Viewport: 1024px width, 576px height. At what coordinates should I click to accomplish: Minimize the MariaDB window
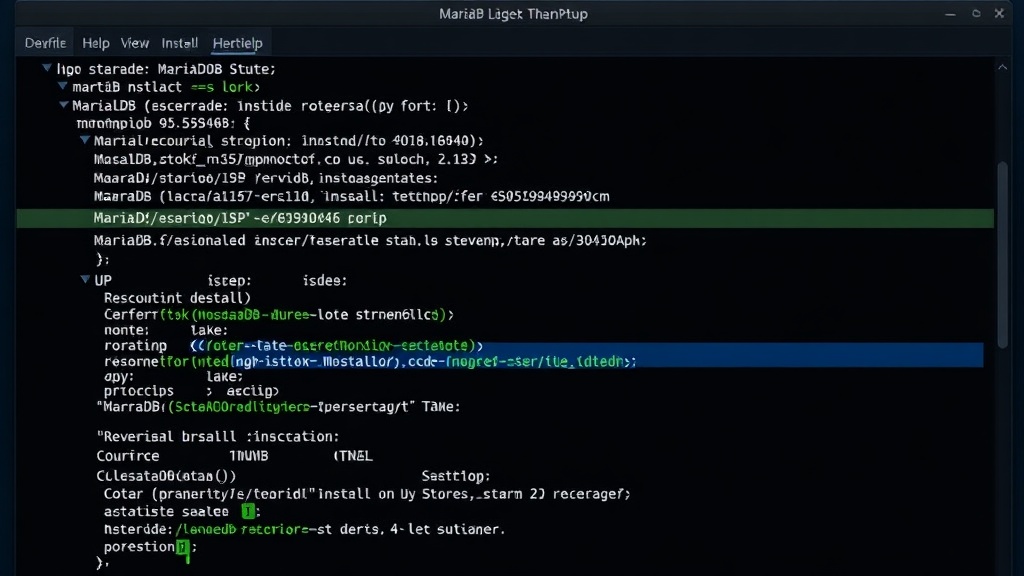pos(950,14)
